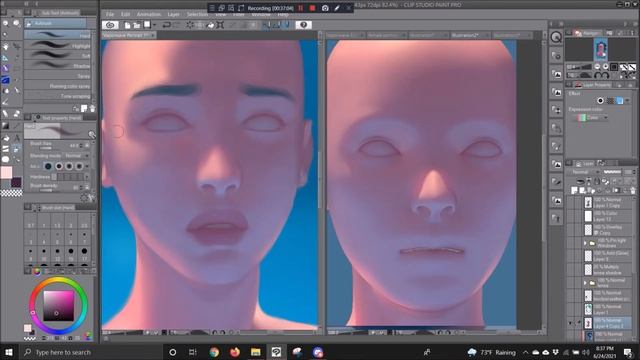Click the Redo arrow icon
Screen dimensions: 640x360
click(x=177, y=25)
